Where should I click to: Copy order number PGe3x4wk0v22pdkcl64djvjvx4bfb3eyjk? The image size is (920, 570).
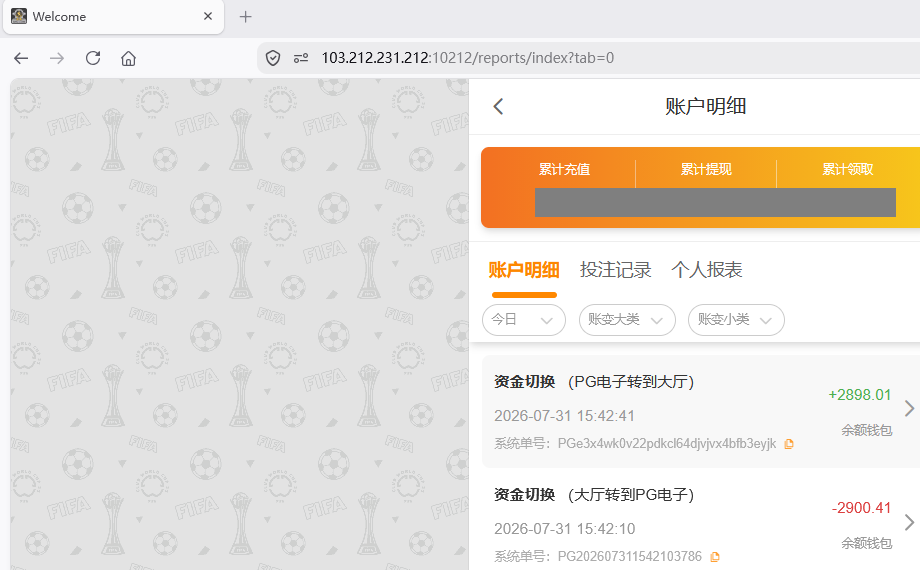(789, 444)
